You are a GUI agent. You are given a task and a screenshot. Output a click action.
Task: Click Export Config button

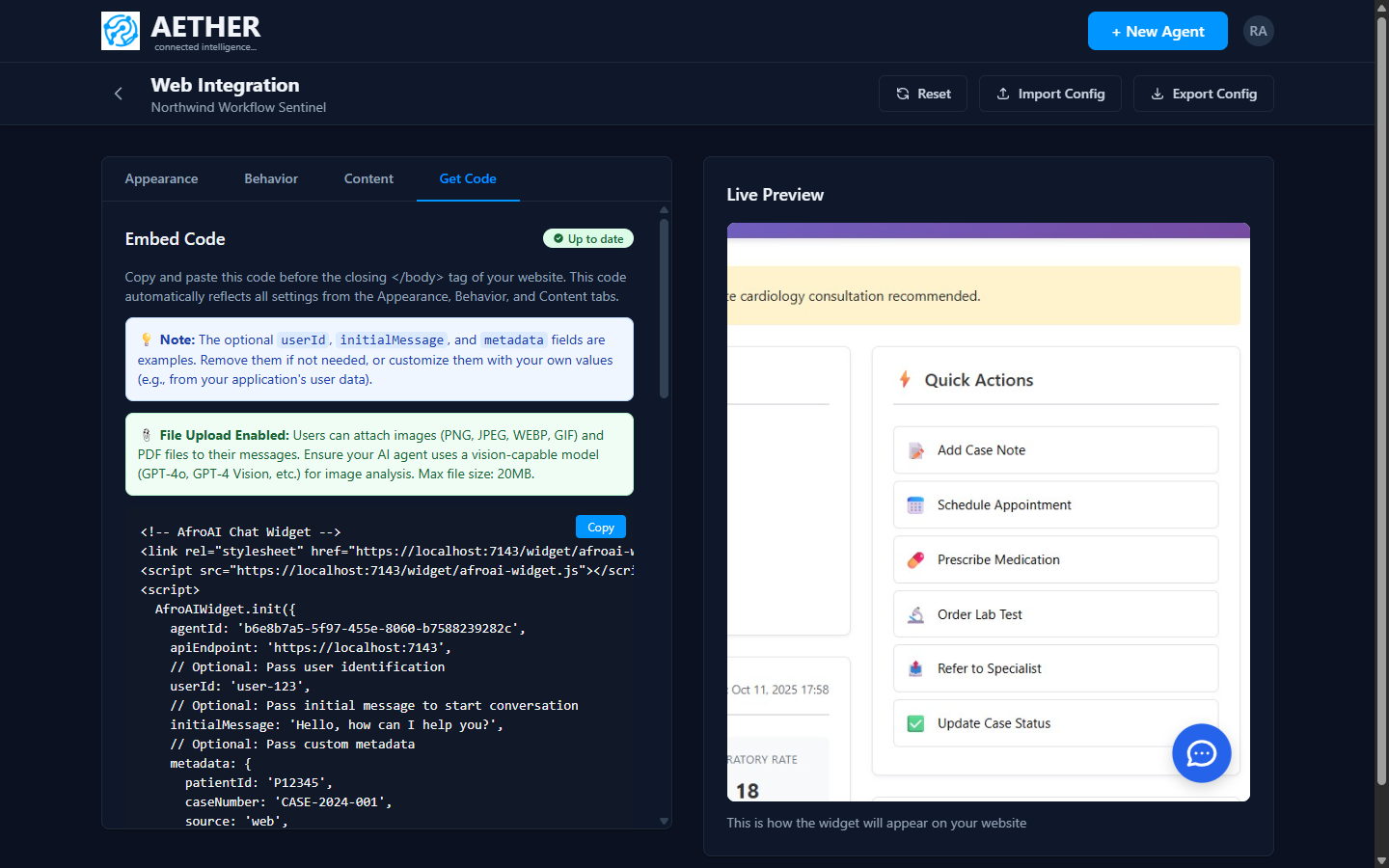1204,94
